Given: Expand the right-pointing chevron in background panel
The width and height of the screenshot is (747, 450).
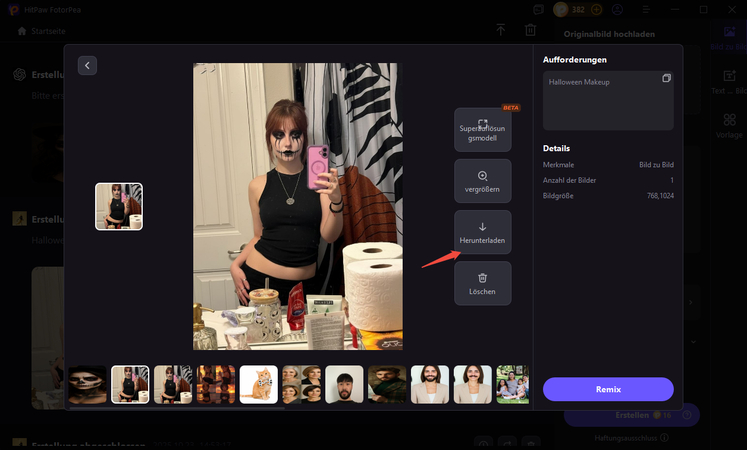Looking at the screenshot, I should (x=691, y=302).
